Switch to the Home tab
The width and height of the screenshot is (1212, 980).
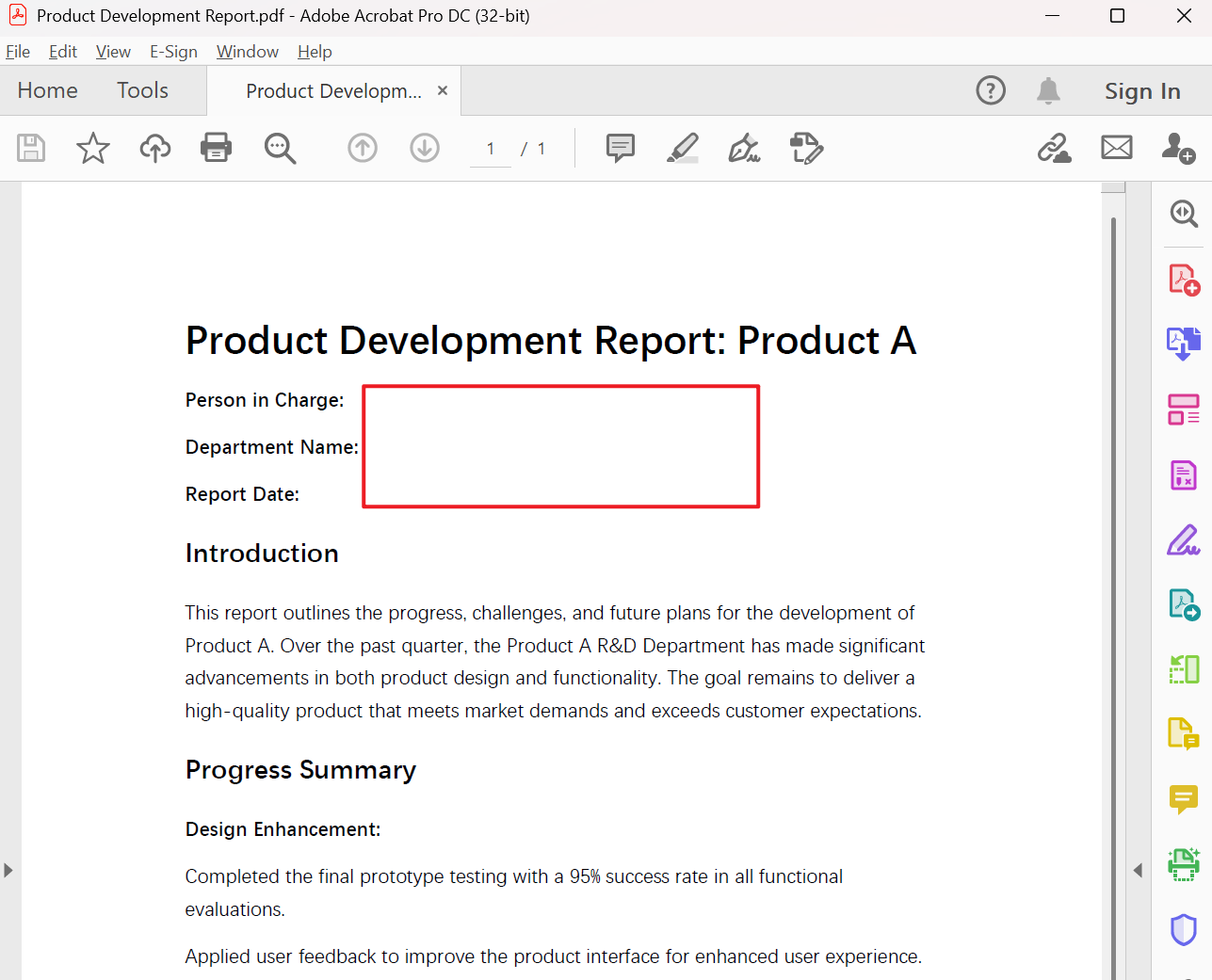point(47,90)
